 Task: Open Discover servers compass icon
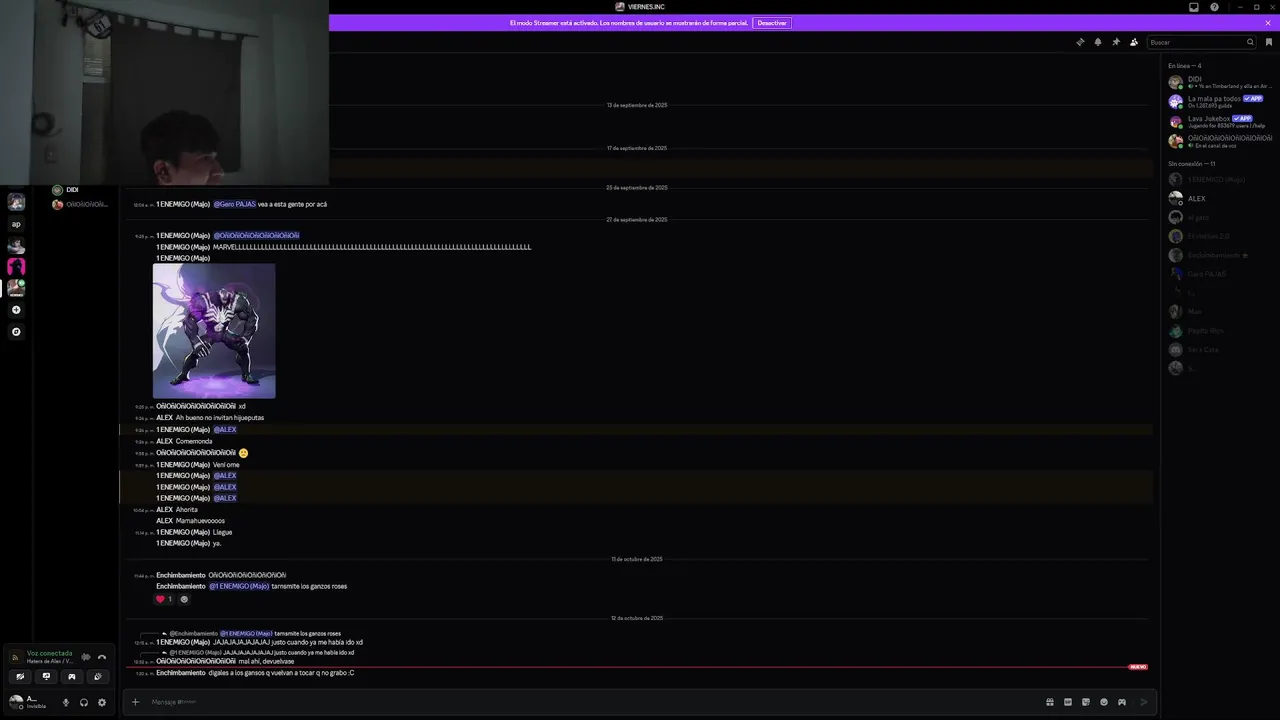pyautogui.click(x=16, y=332)
